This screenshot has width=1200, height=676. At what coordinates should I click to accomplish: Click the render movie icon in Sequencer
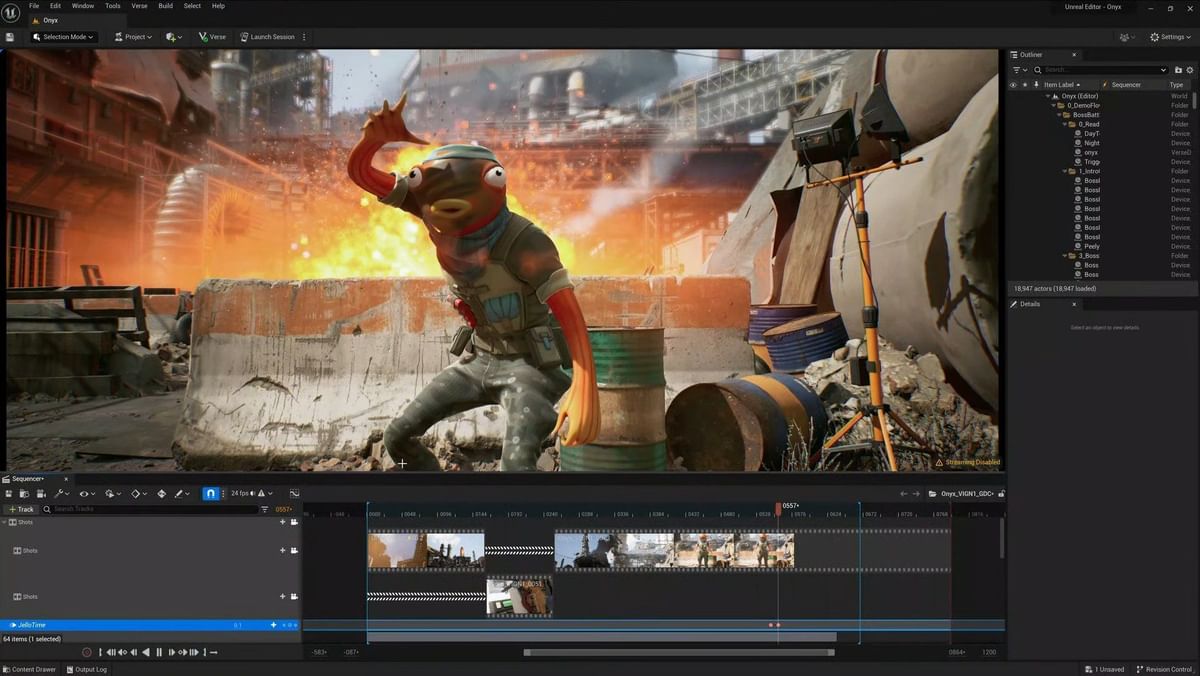[24, 493]
